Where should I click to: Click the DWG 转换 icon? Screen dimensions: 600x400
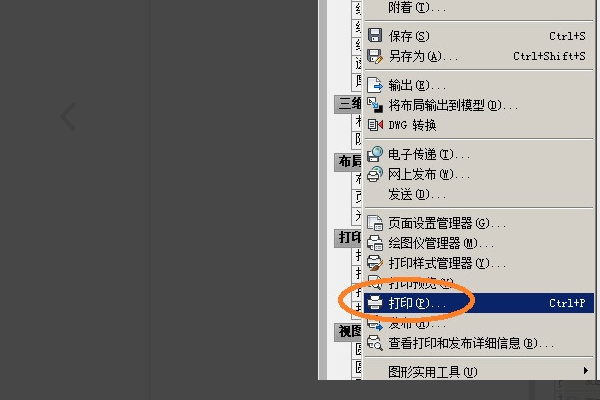click(375, 125)
